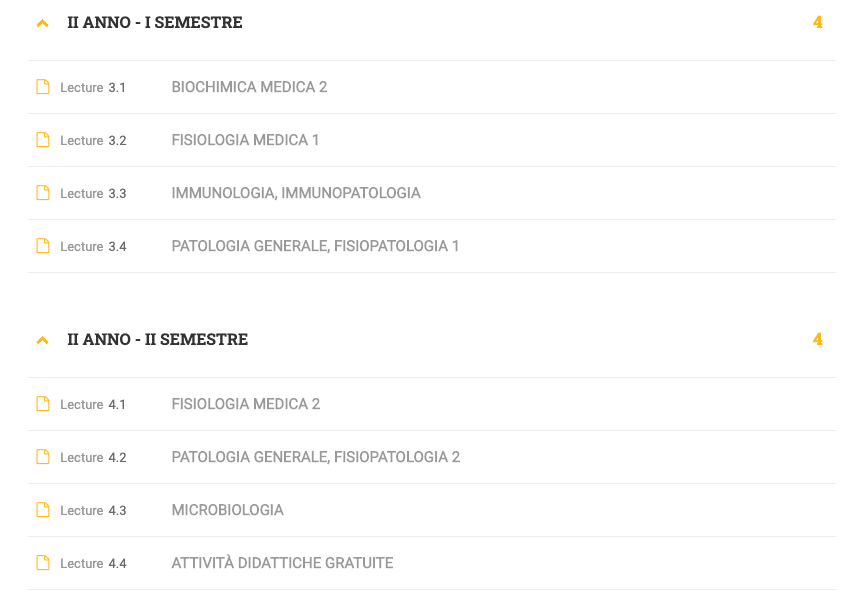Click the II ANNO - I SEMESTRE heading
863x599 pixels.
click(154, 22)
